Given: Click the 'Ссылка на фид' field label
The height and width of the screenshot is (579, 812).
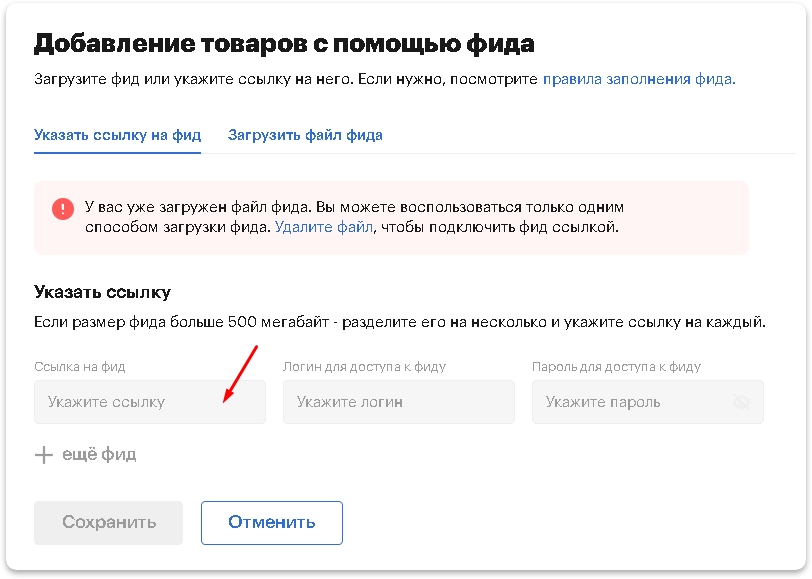Looking at the screenshot, I should click(80, 367).
